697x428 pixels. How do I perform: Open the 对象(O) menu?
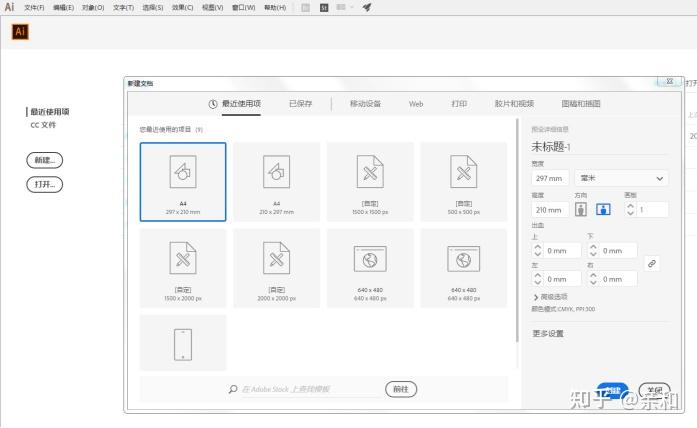pyautogui.click(x=93, y=8)
